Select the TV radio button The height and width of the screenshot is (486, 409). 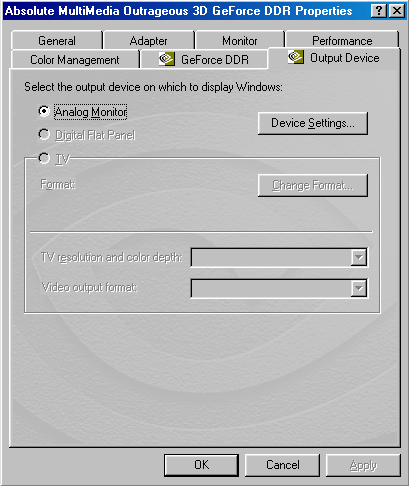(x=44, y=158)
